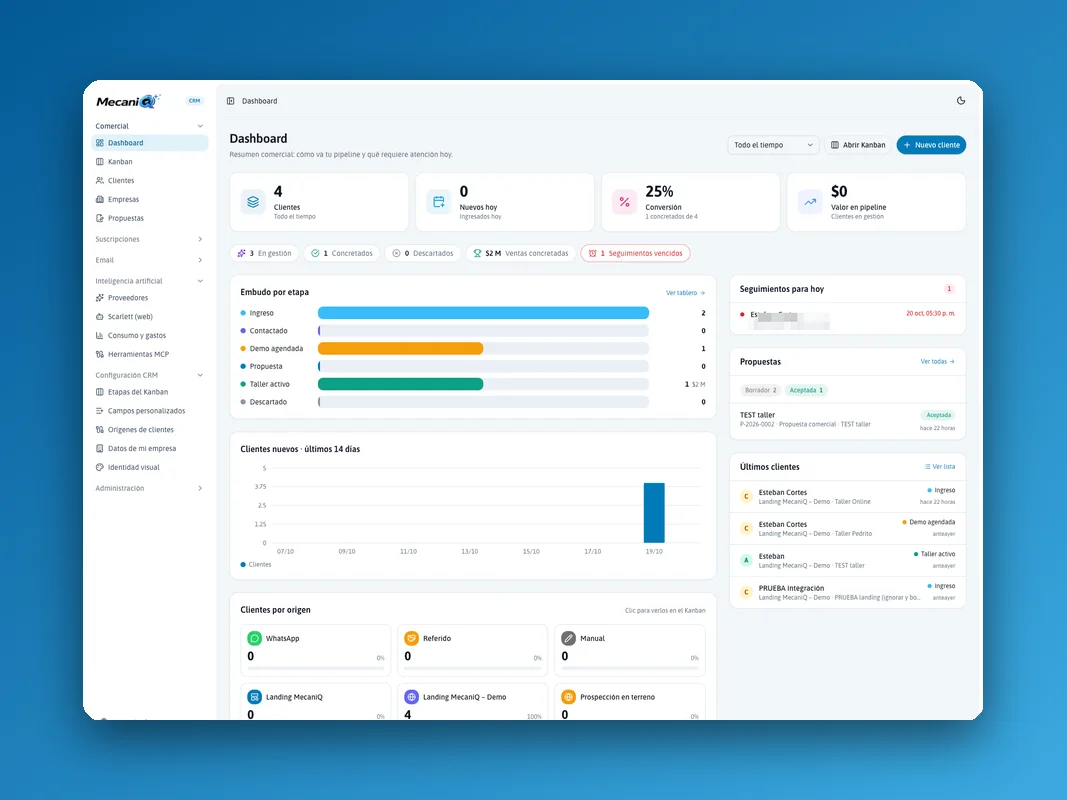
Task: Filter proposals by Borrador 2 tag
Action: coord(760,390)
